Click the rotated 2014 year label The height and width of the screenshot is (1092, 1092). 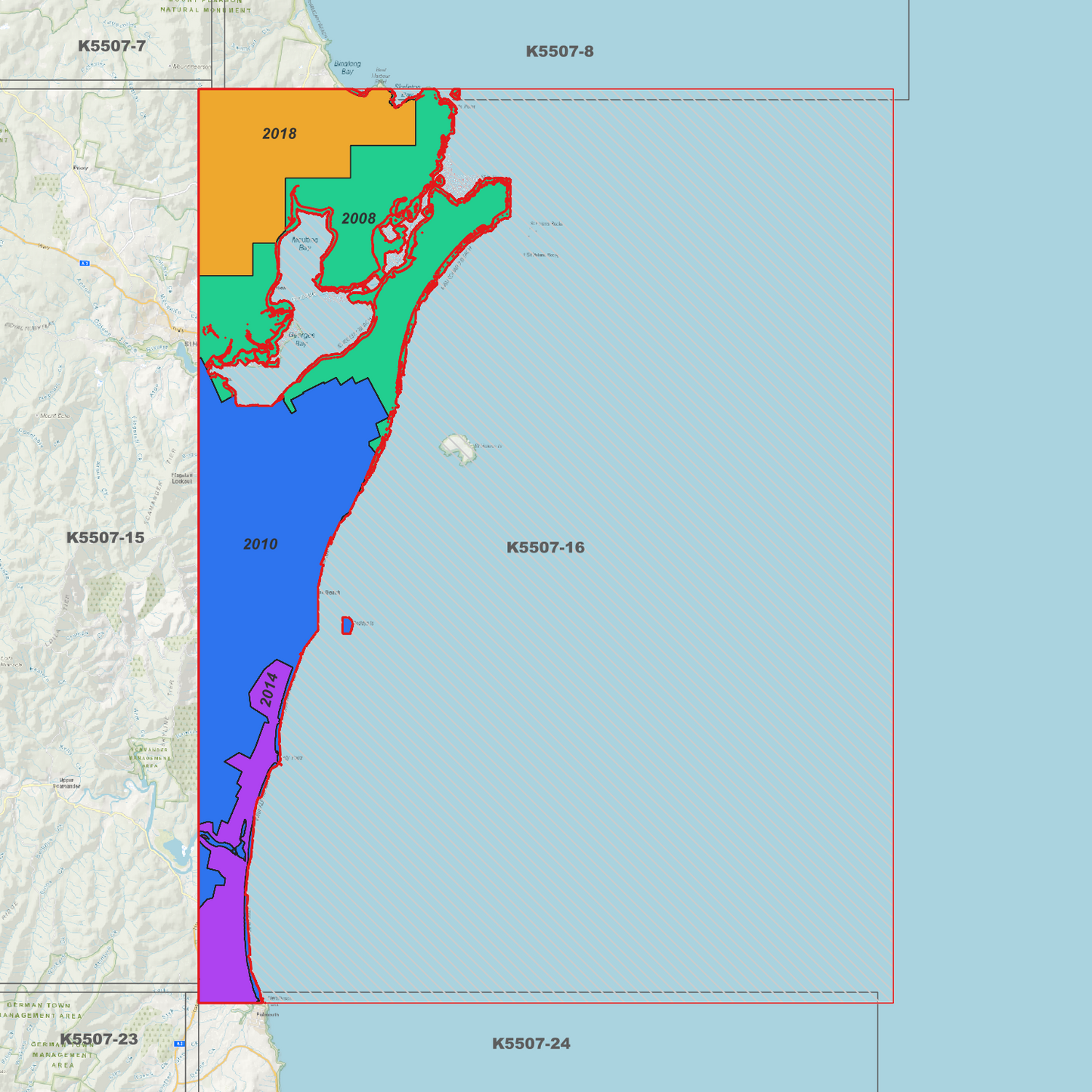pyautogui.click(x=269, y=689)
